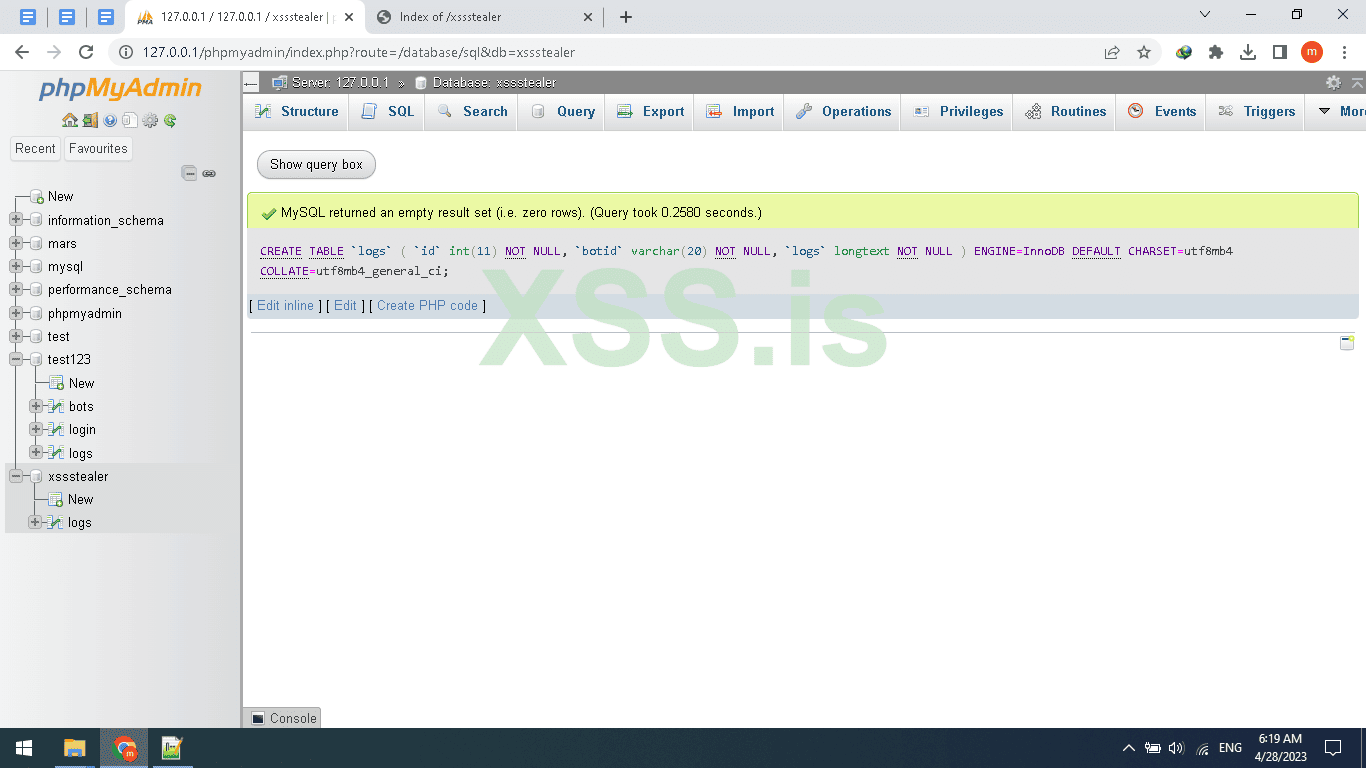Select the xssstealer database in tree
Image resolution: width=1366 pixels, height=768 pixels.
[x=78, y=477]
